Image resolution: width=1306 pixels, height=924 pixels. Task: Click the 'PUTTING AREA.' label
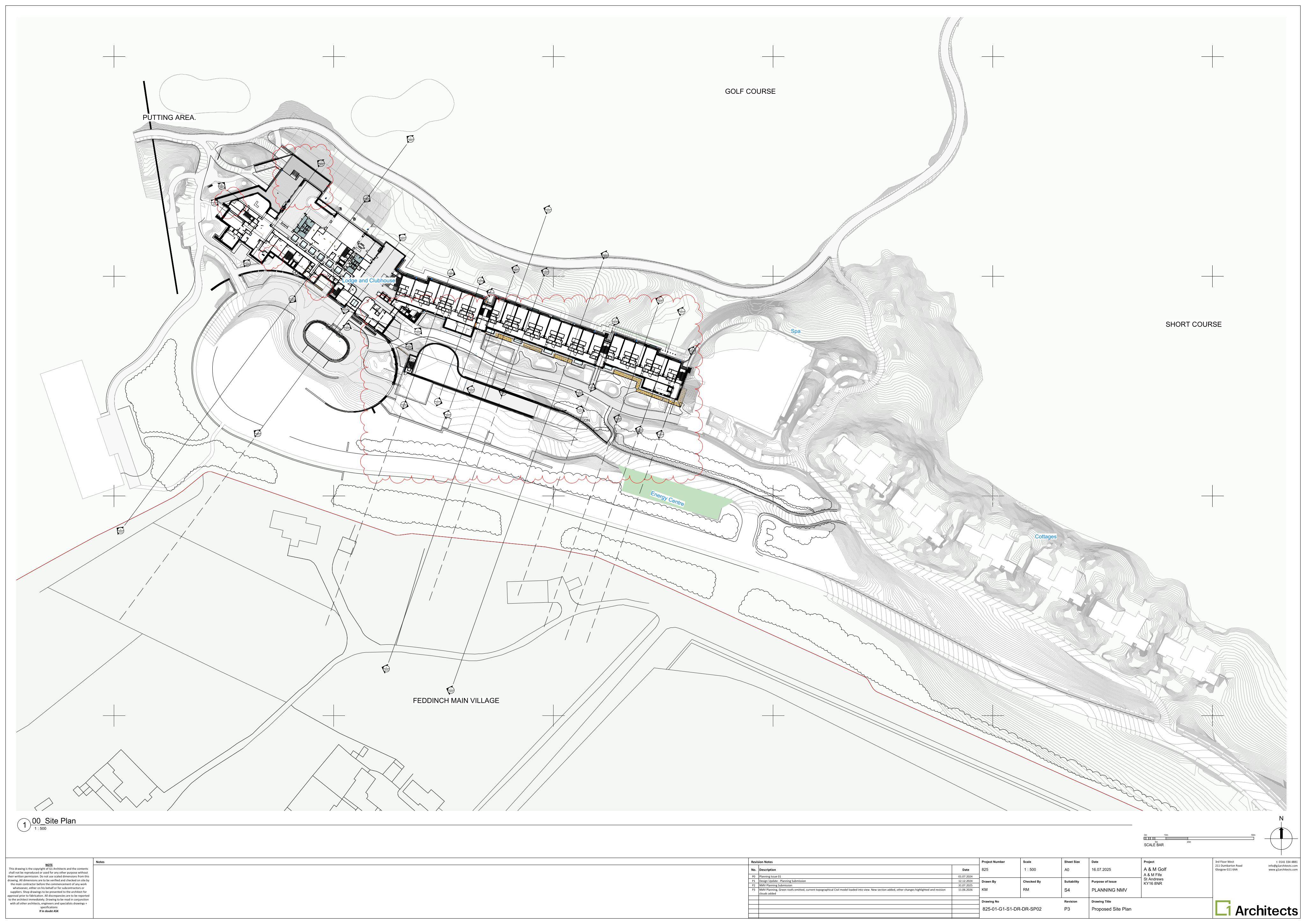click(x=169, y=118)
